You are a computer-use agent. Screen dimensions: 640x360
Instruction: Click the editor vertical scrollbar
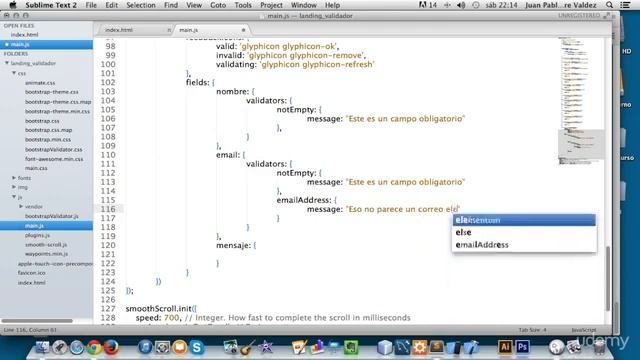(608, 278)
